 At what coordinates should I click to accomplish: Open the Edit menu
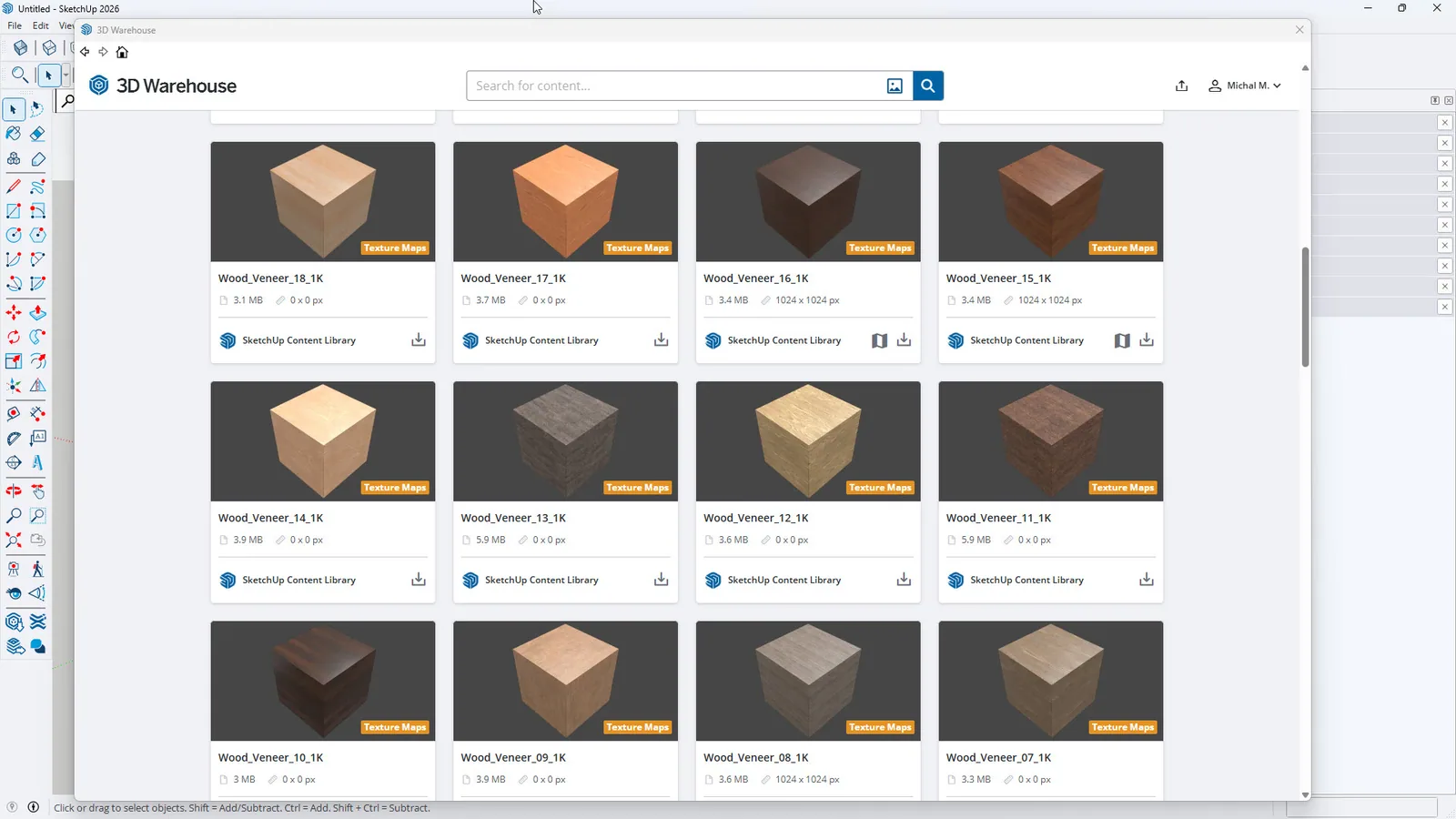(41, 25)
